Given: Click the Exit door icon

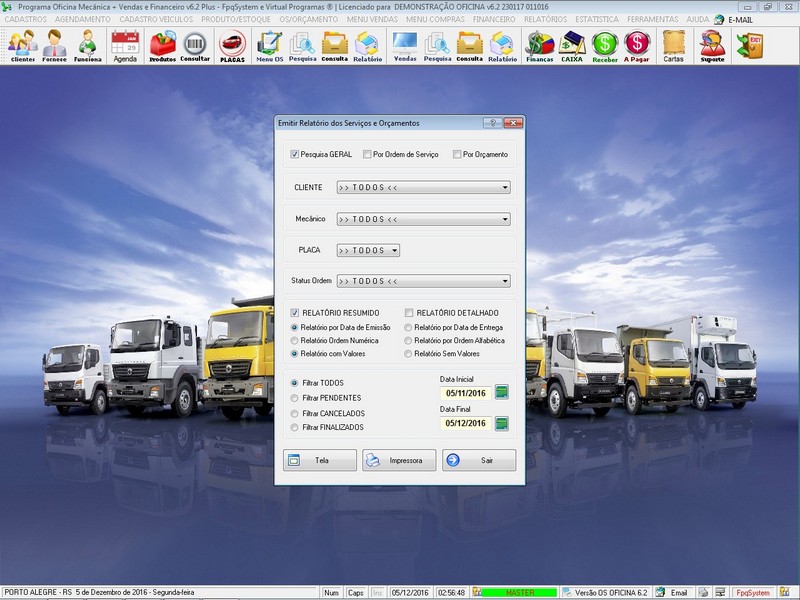Looking at the screenshot, I should click(750, 45).
